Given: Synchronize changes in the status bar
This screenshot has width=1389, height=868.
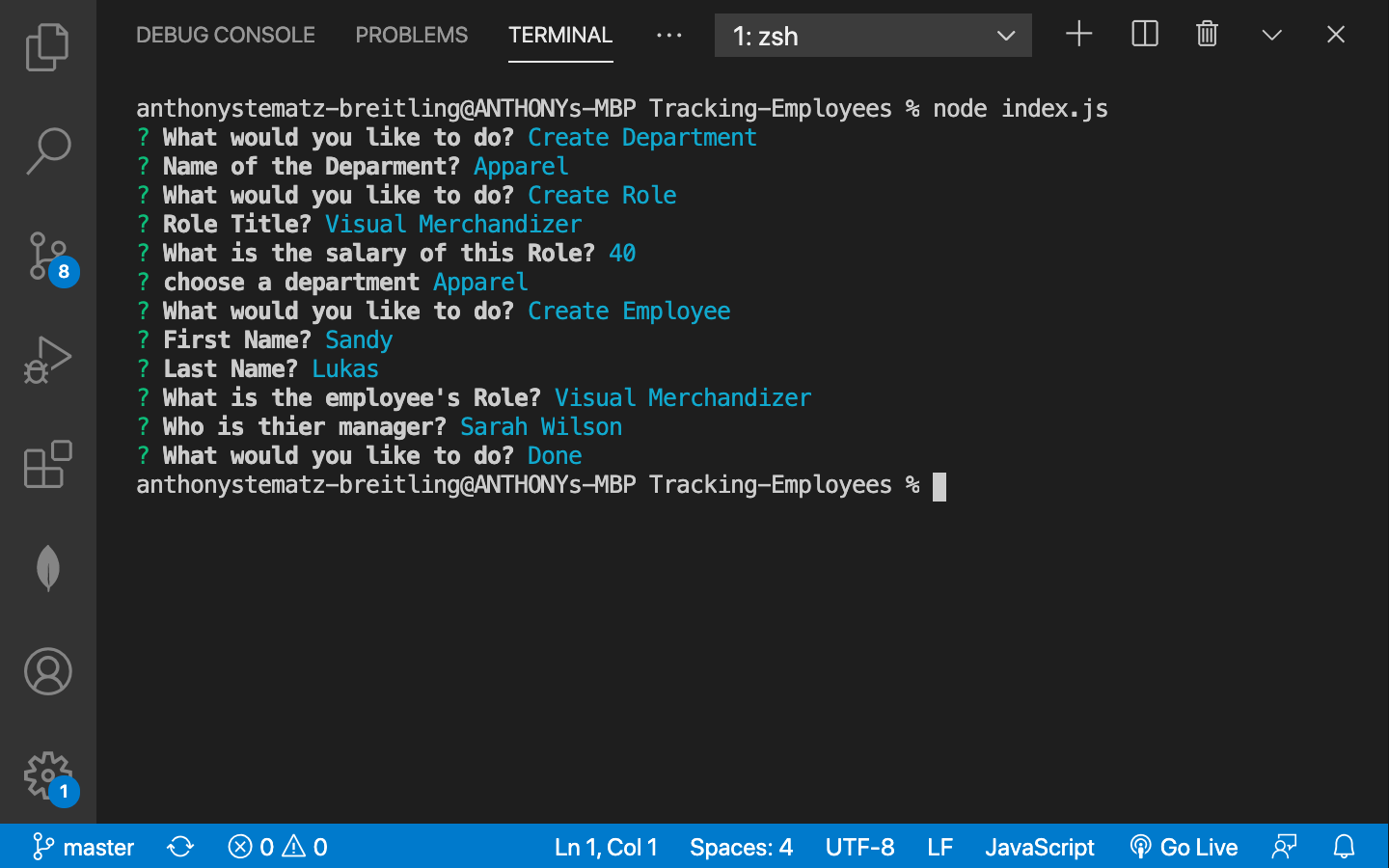Looking at the screenshot, I should point(180,847).
